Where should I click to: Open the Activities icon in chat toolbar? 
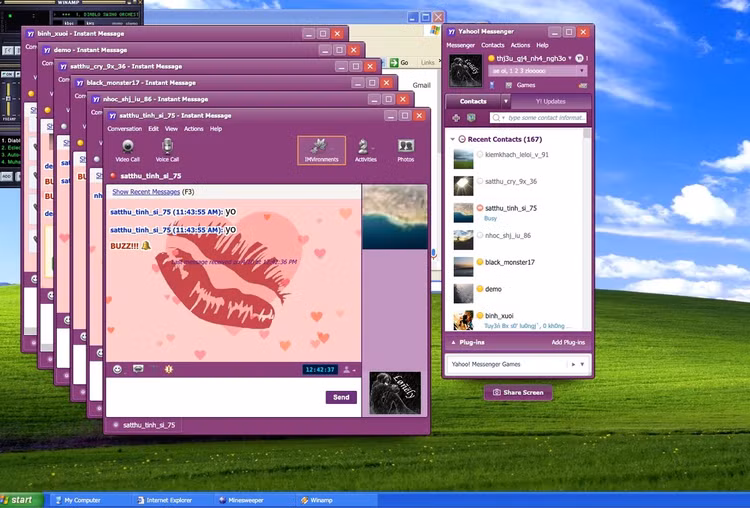365,150
